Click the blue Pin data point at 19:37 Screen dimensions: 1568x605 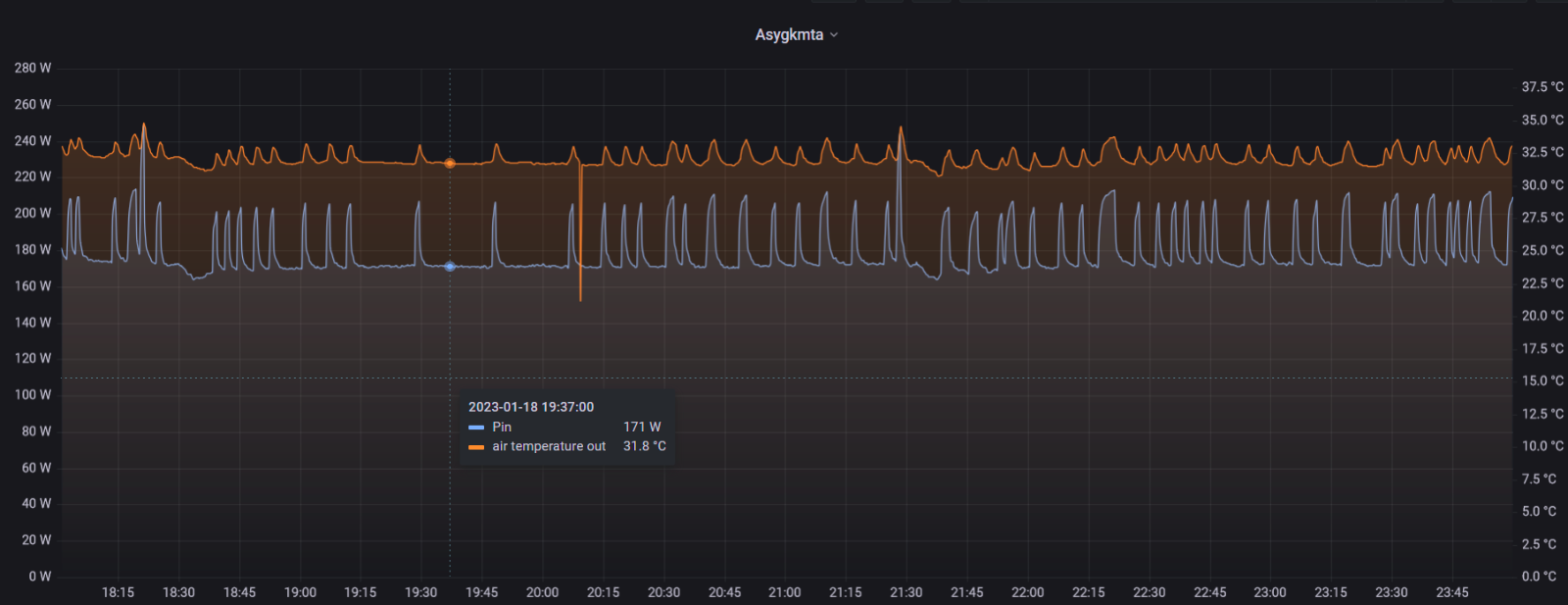tap(450, 267)
